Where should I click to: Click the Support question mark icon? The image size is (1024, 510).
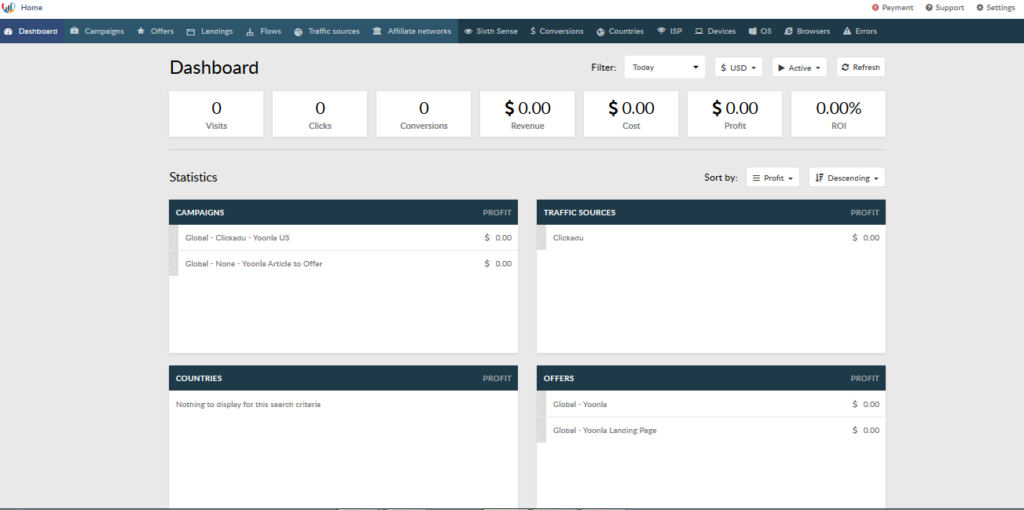click(x=929, y=8)
